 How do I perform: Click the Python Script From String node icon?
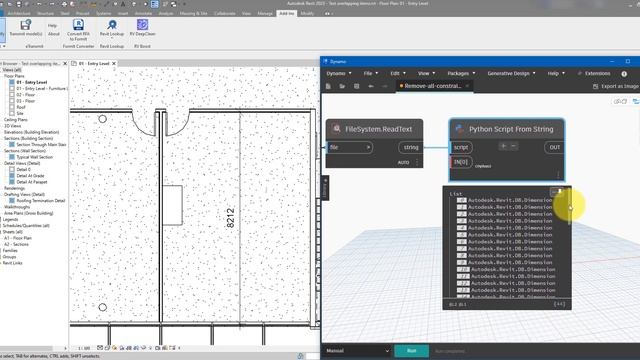coord(460,129)
